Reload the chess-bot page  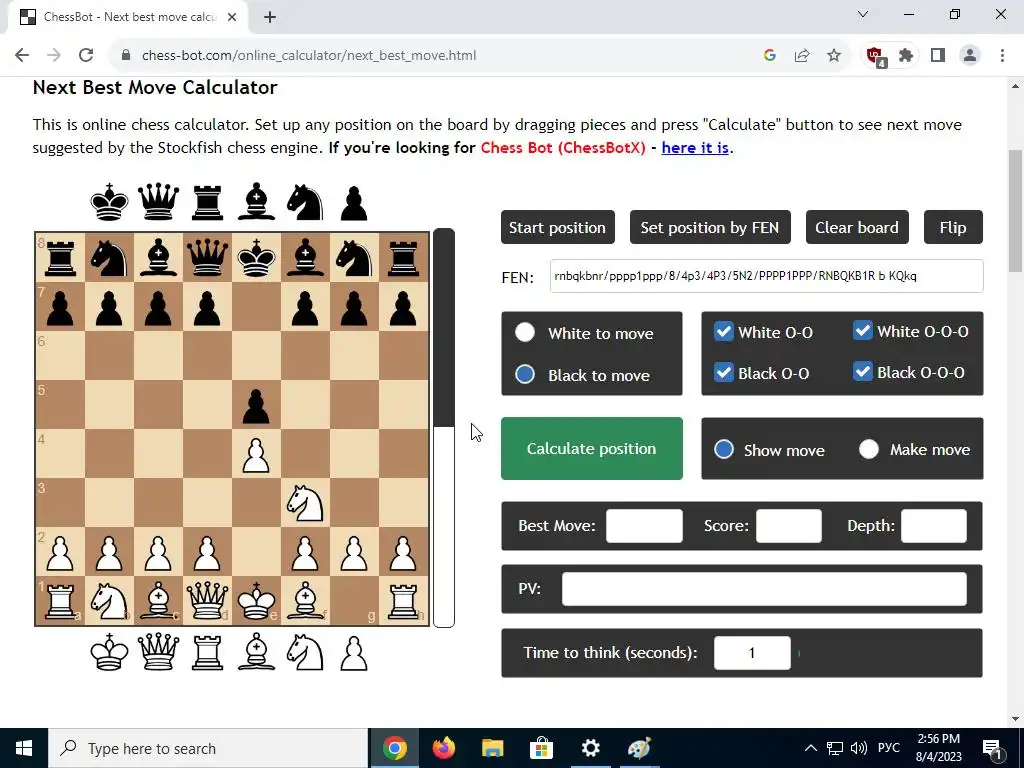(86, 56)
